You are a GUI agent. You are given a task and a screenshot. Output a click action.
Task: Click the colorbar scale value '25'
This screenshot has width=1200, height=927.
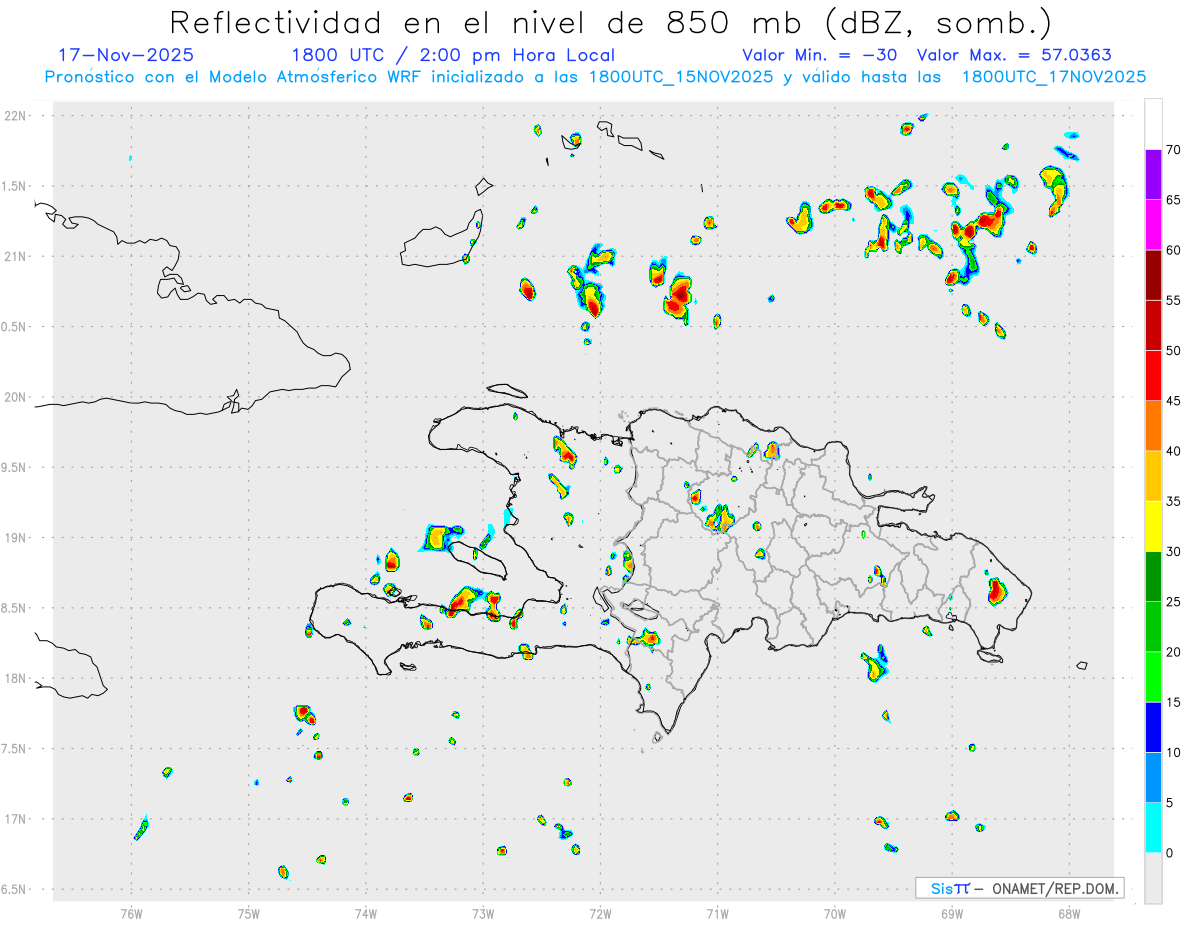1174,602
